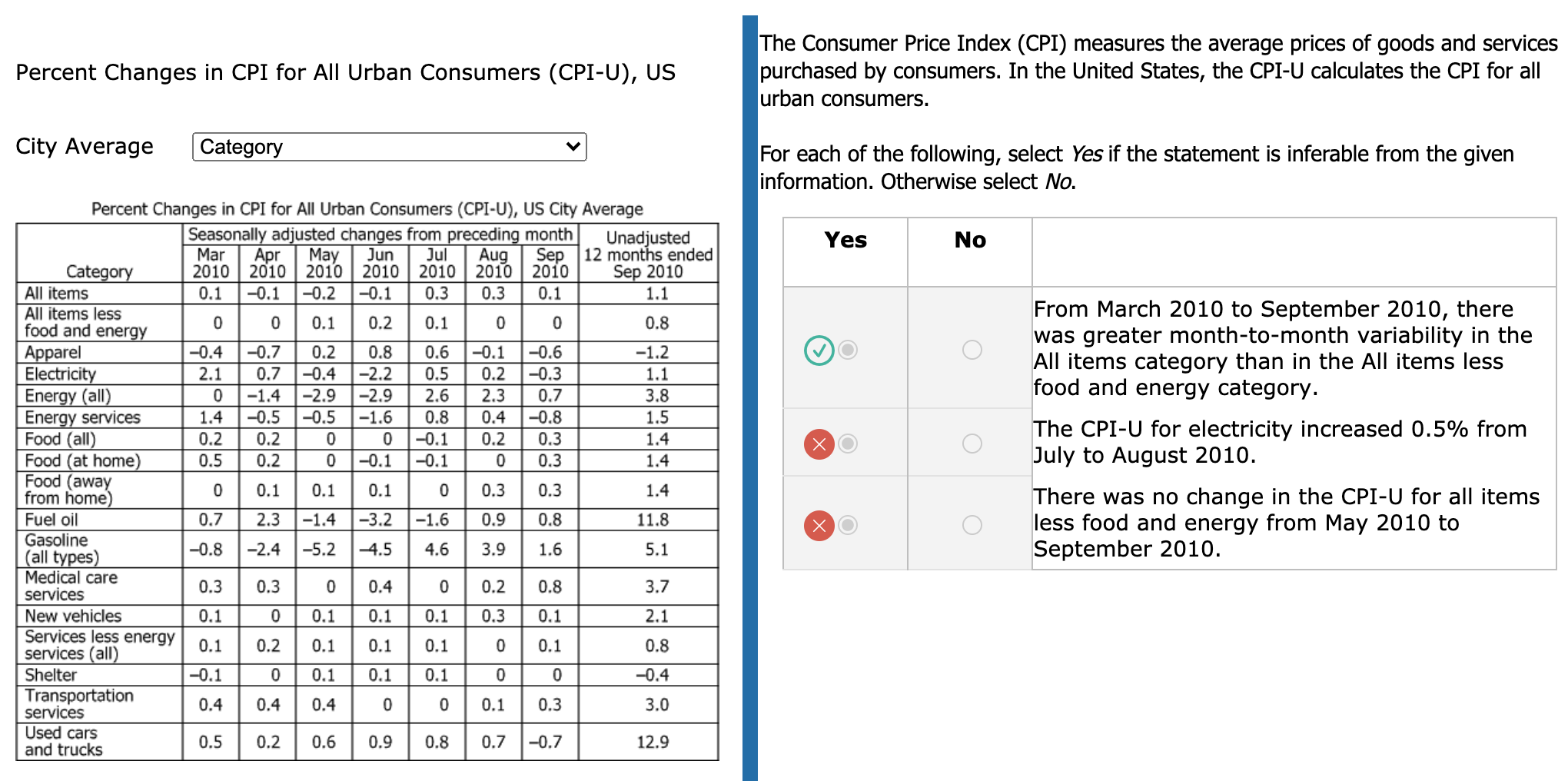
Task: Click the Mar 2010 column header
Action: pos(211,263)
